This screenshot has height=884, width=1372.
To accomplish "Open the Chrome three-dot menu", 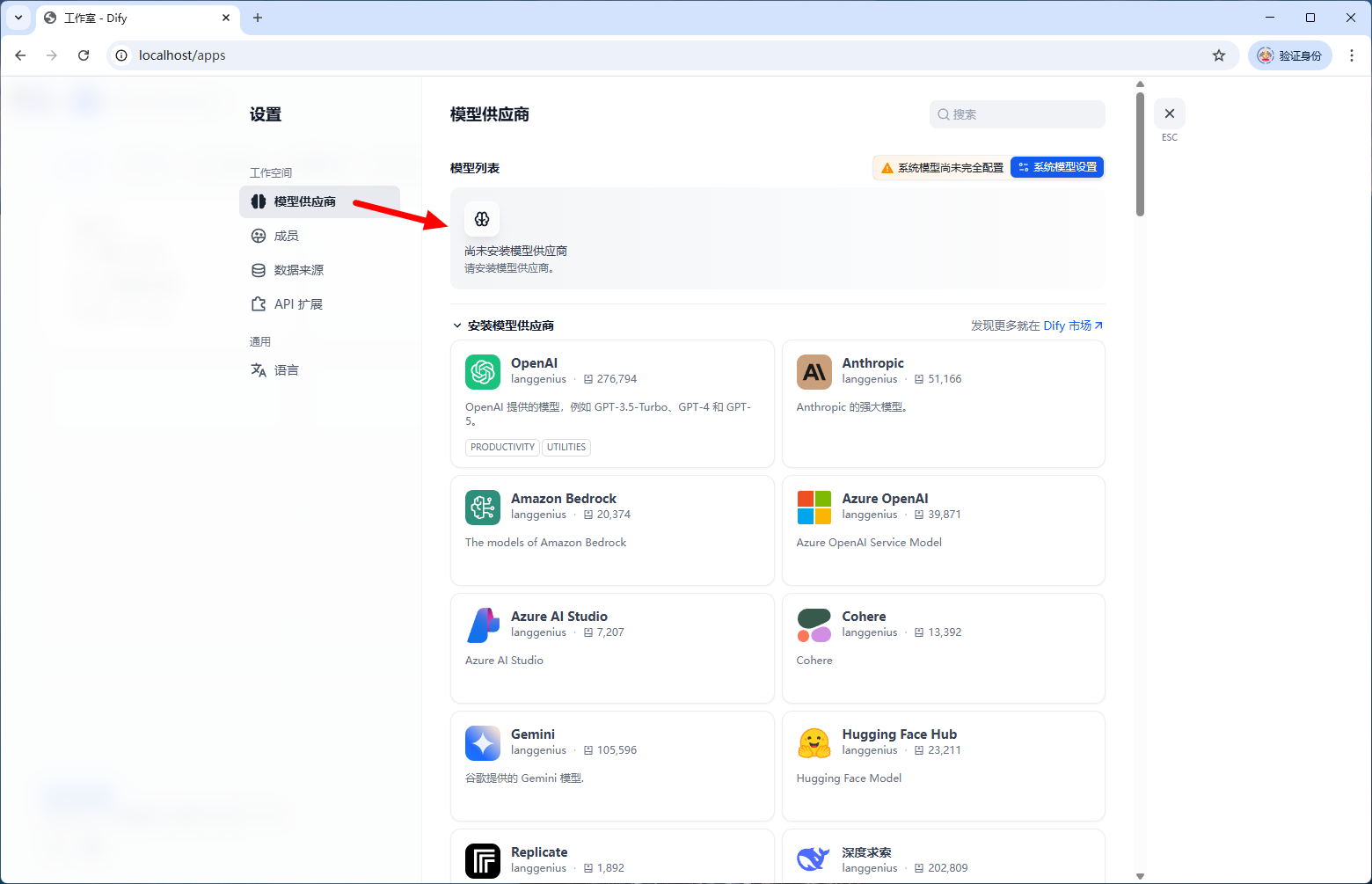I will tap(1352, 55).
